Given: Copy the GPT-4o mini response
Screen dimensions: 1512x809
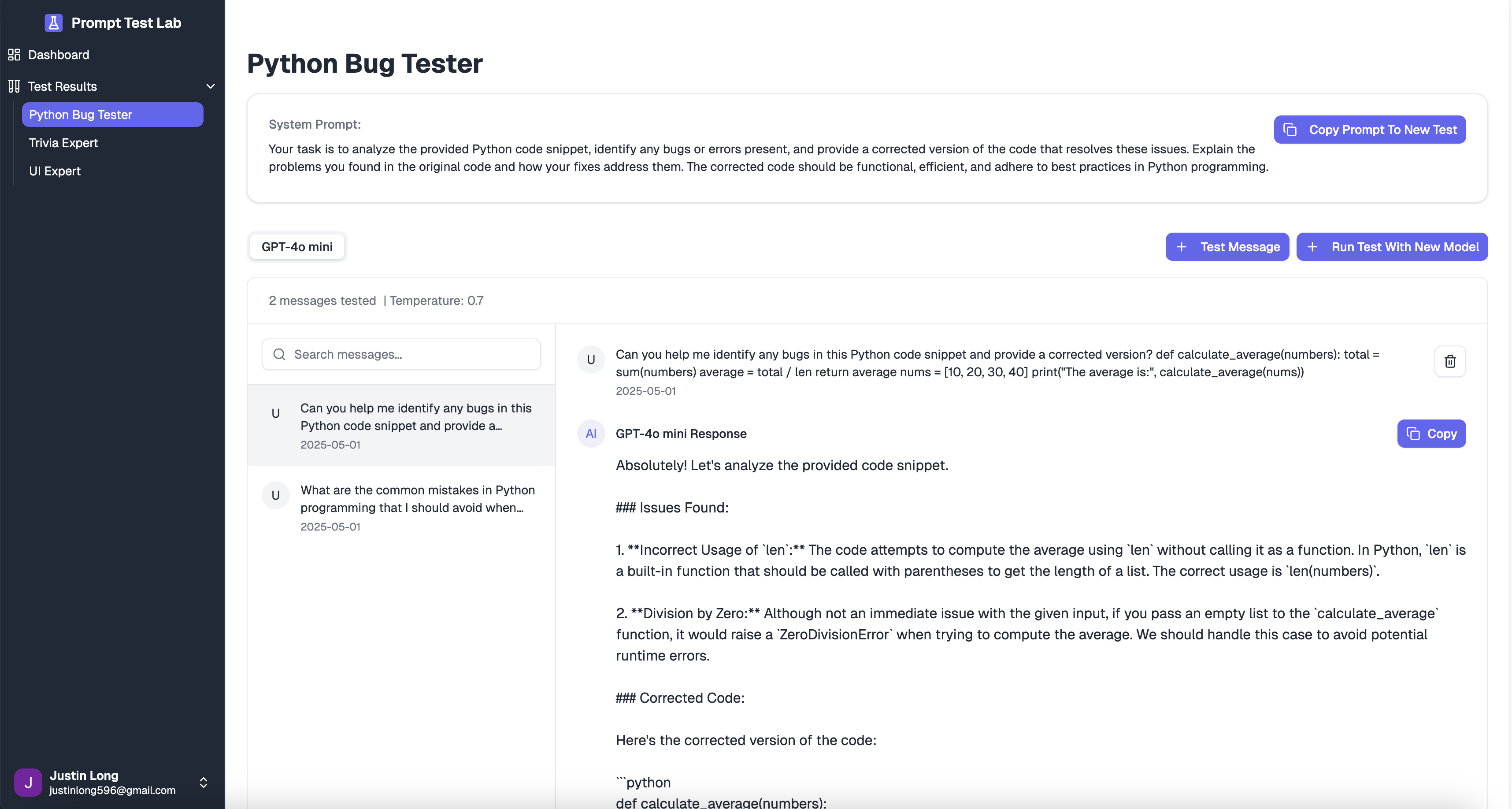Looking at the screenshot, I should [1431, 434].
